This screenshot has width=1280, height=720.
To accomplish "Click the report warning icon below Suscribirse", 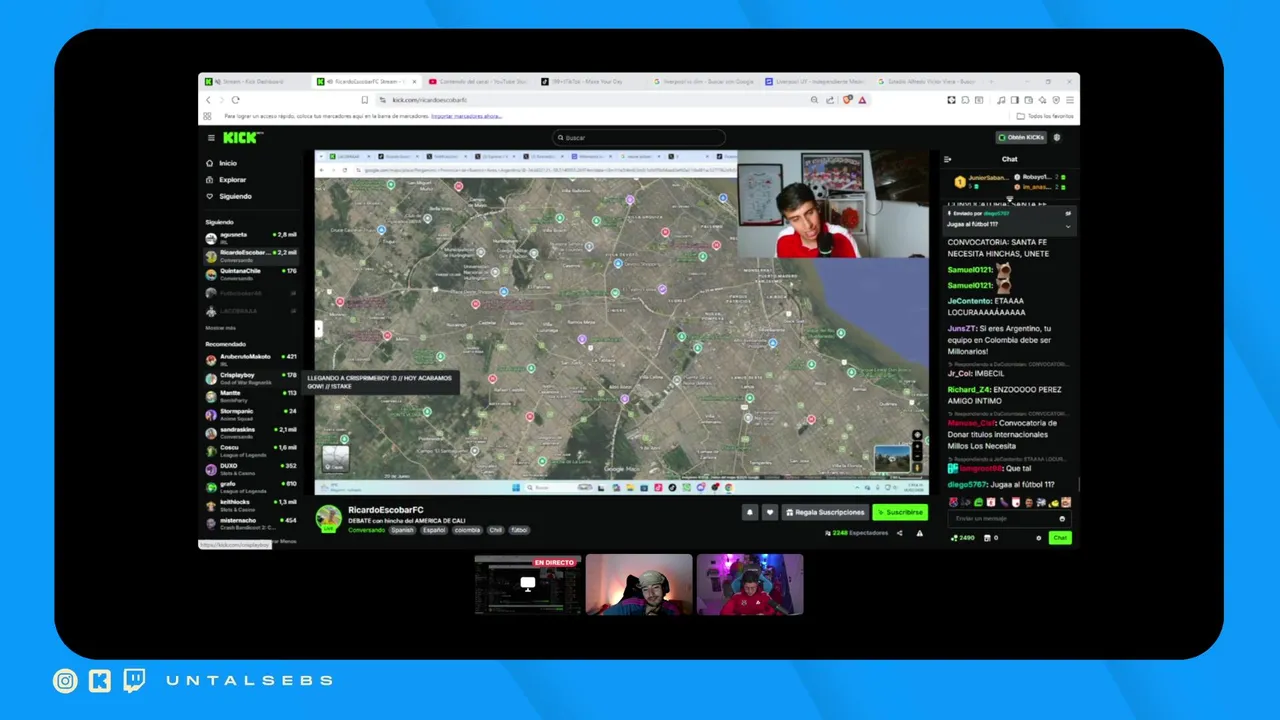I will (x=920, y=533).
